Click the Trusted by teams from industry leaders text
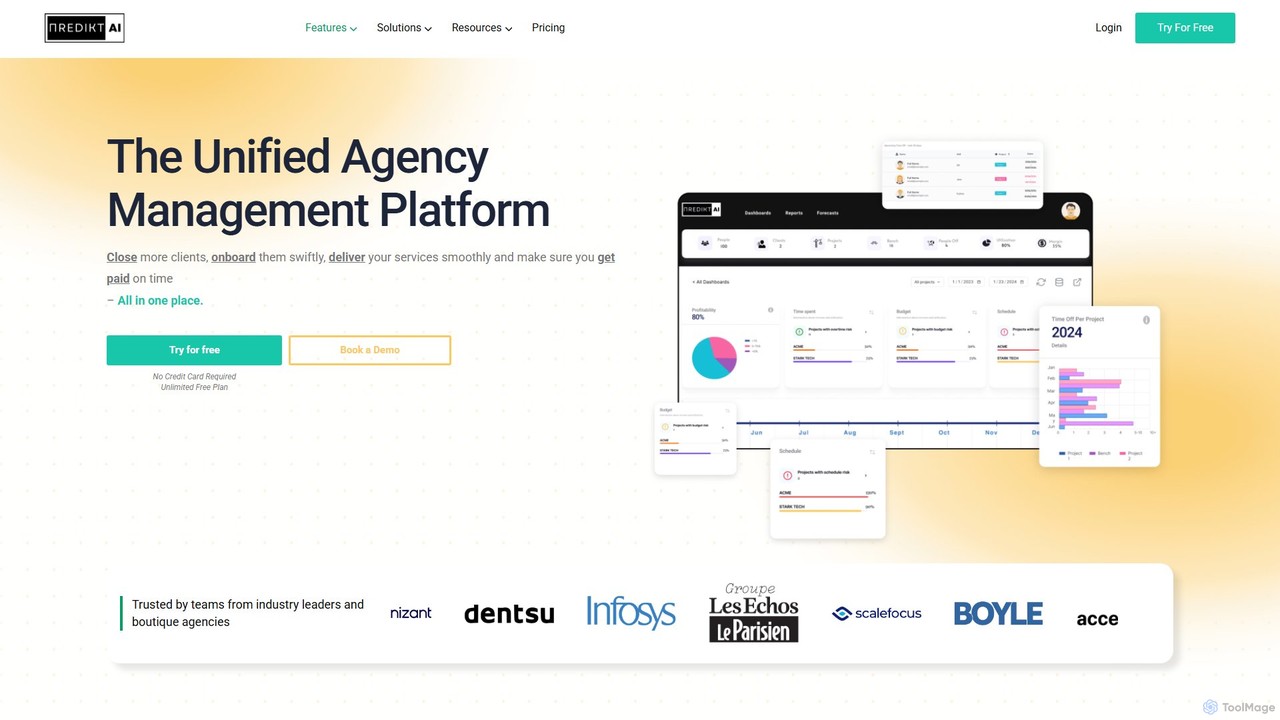This screenshot has width=1280, height=720. point(248,613)
